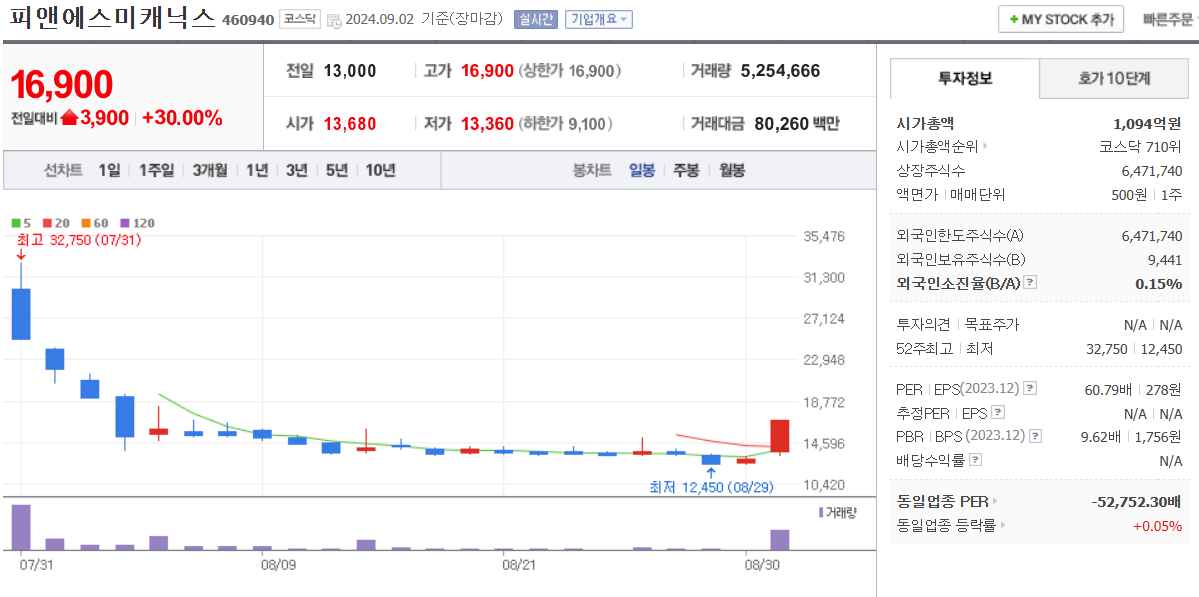The height and width of the screenshot is (597, 1199).
Task: Select the 1주일 line chart period
Action: point(157,170)
